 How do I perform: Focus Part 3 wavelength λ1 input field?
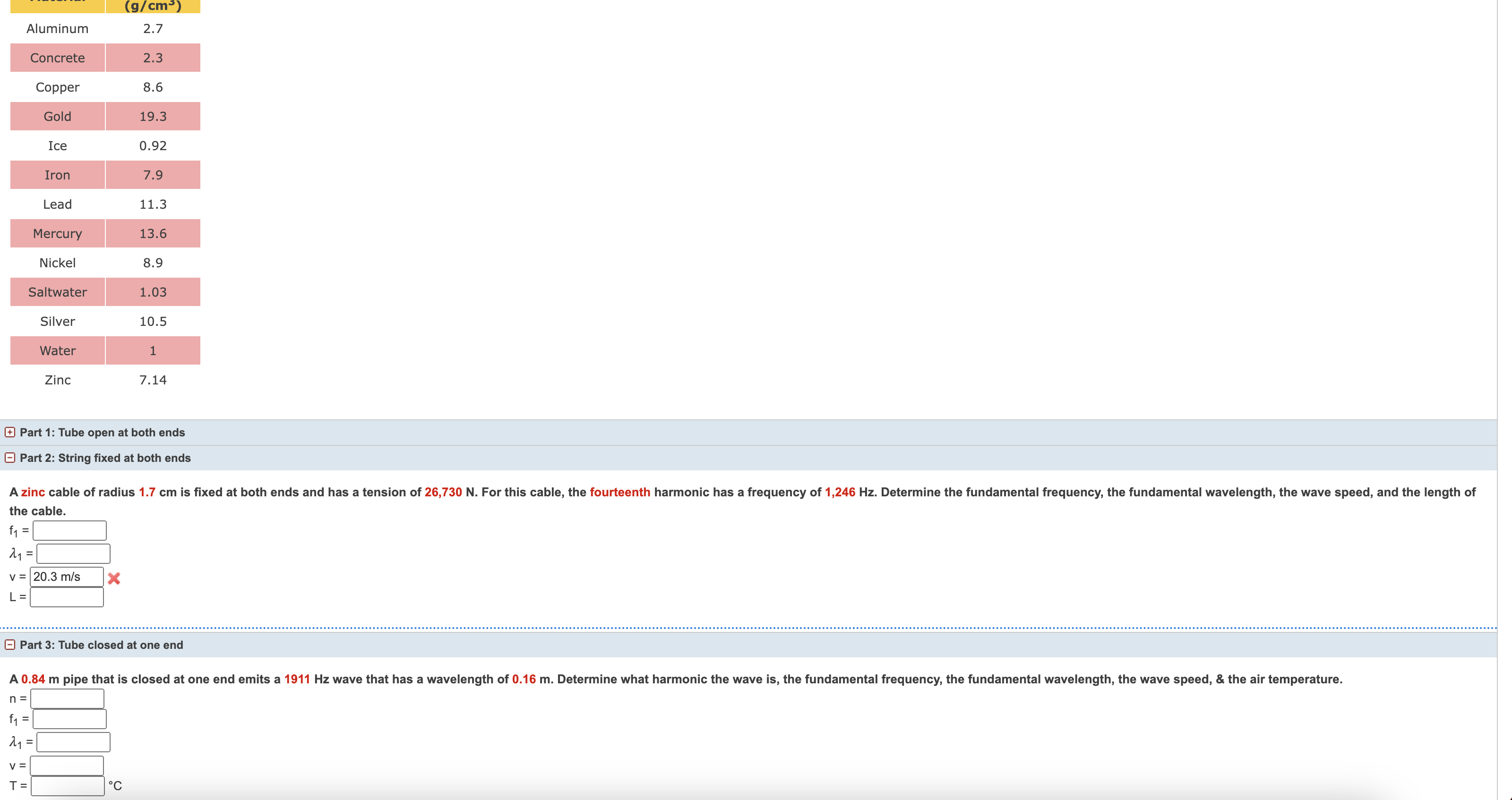[x=73, y=742]
